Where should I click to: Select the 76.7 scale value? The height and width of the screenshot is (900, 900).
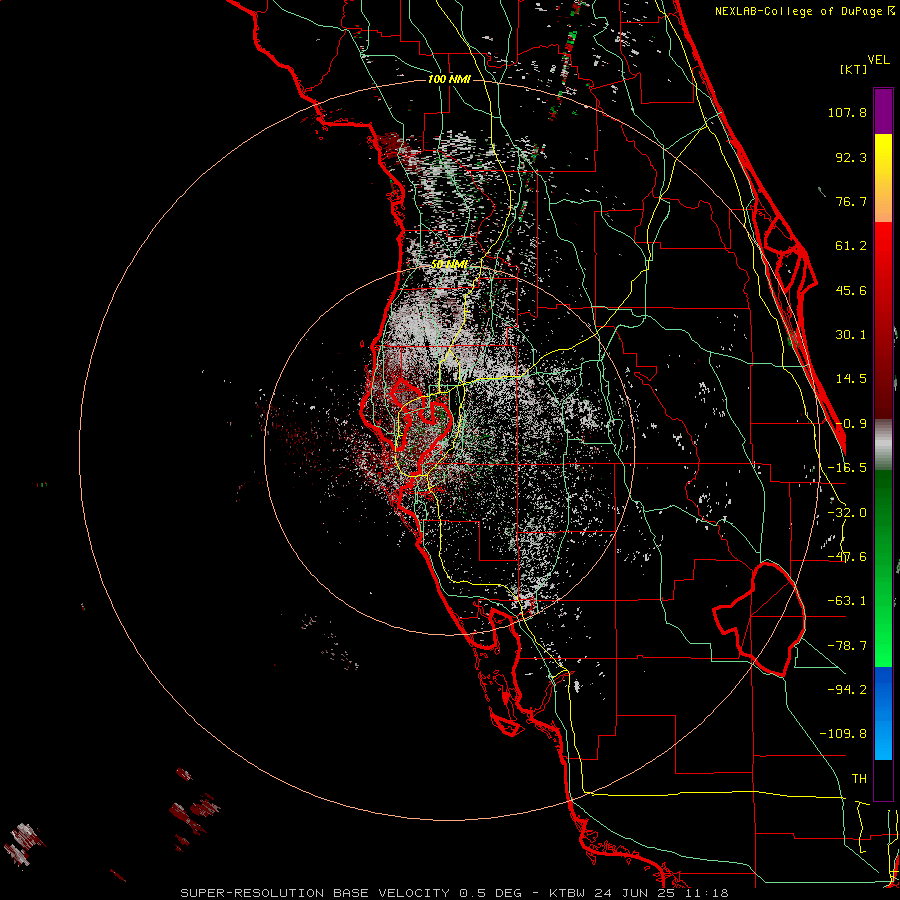pos(851,201)
